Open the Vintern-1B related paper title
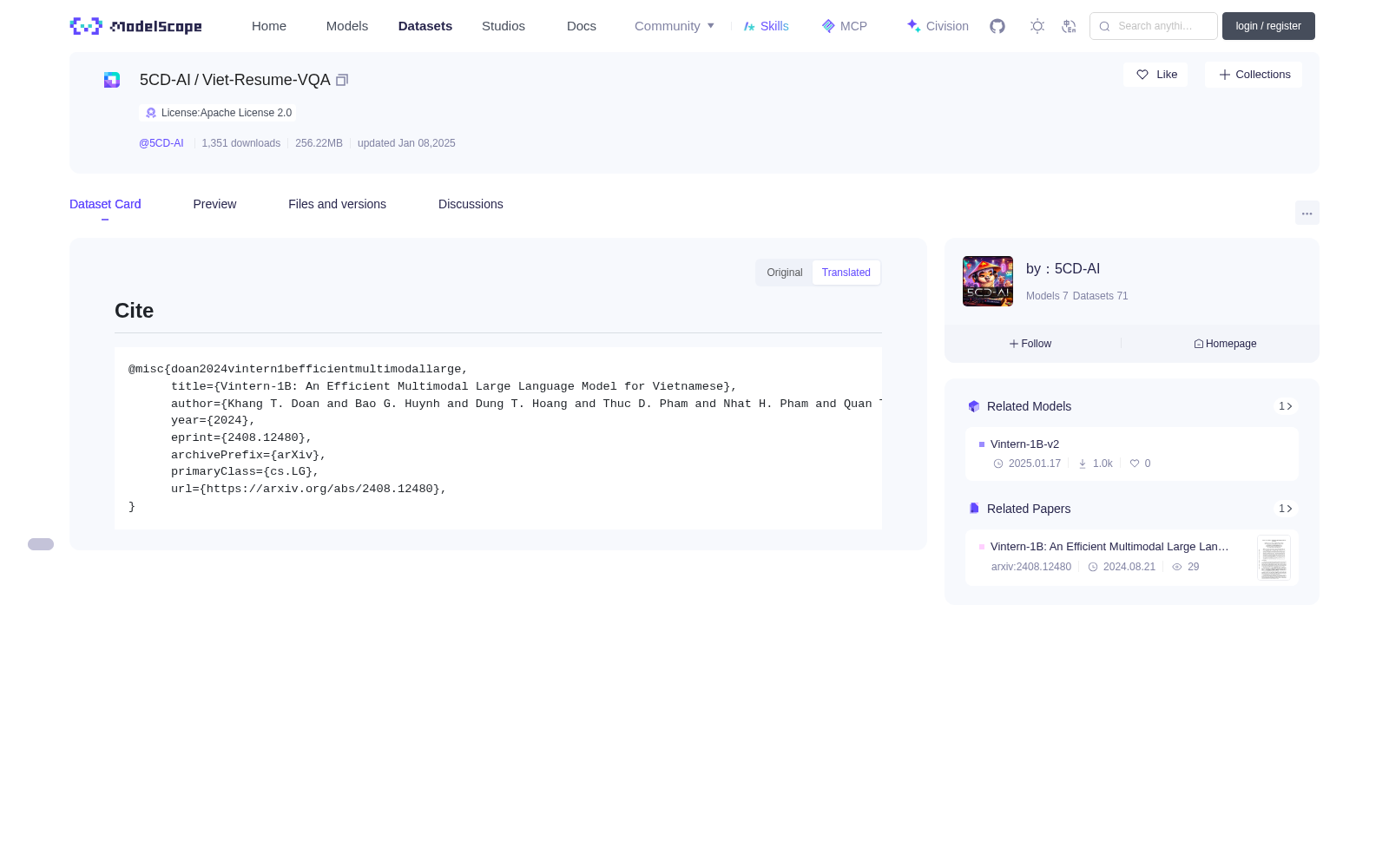 pos(1109,547)
